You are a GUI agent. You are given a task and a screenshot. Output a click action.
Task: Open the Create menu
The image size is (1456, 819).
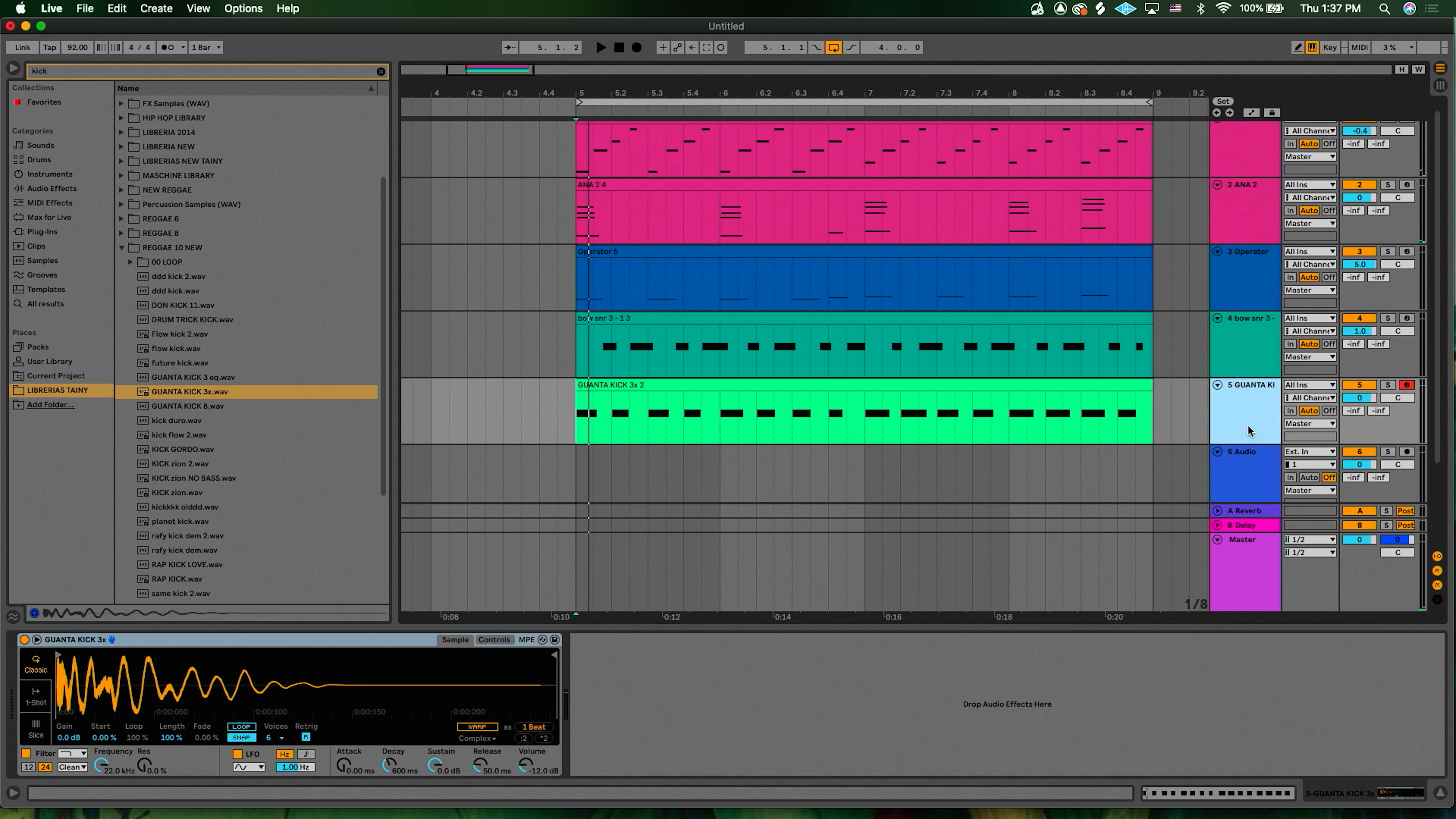(156, 8)
